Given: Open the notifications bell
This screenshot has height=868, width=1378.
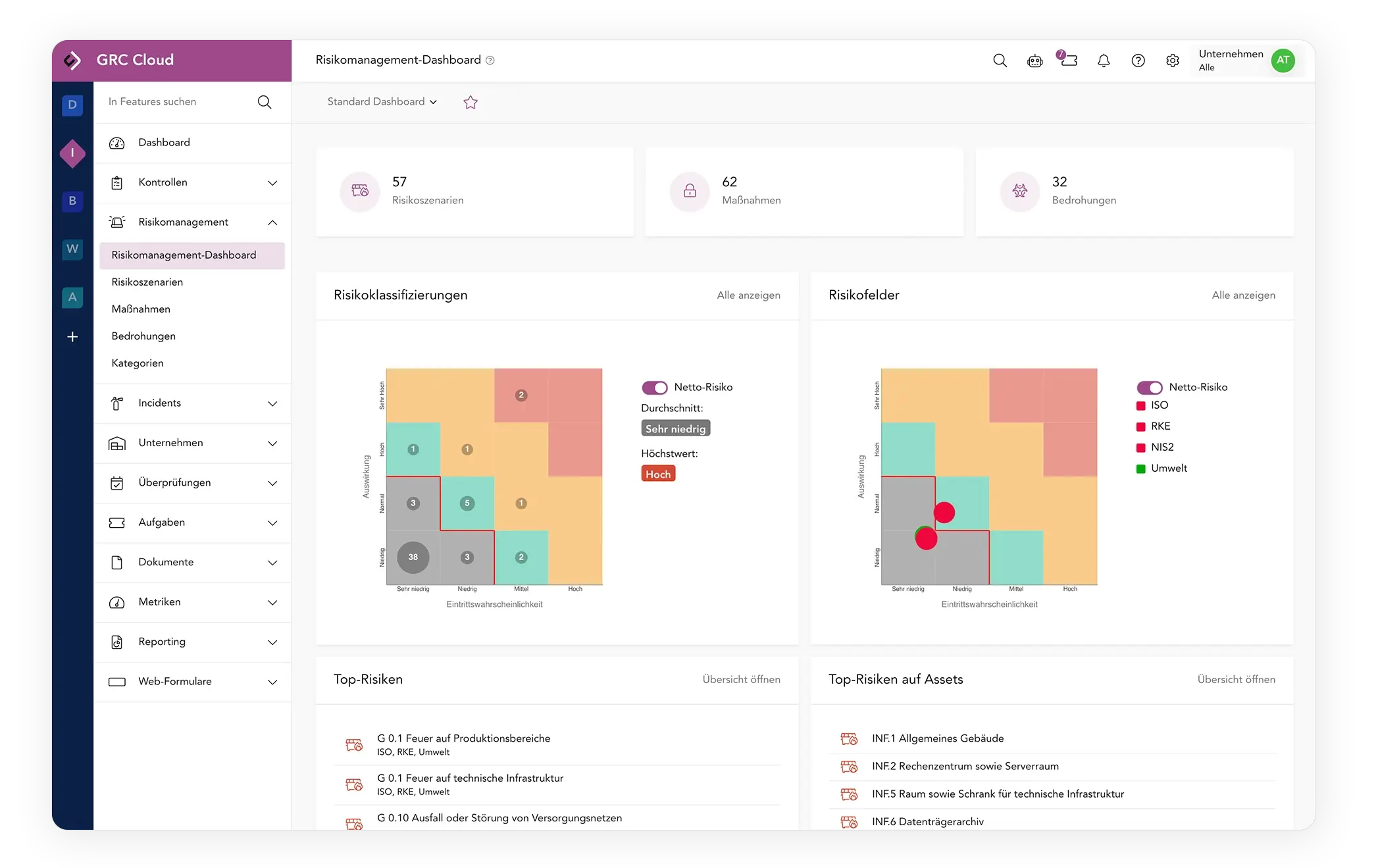Looking at the screenshot, I should pyautogui.click(x=1104, y=61).
